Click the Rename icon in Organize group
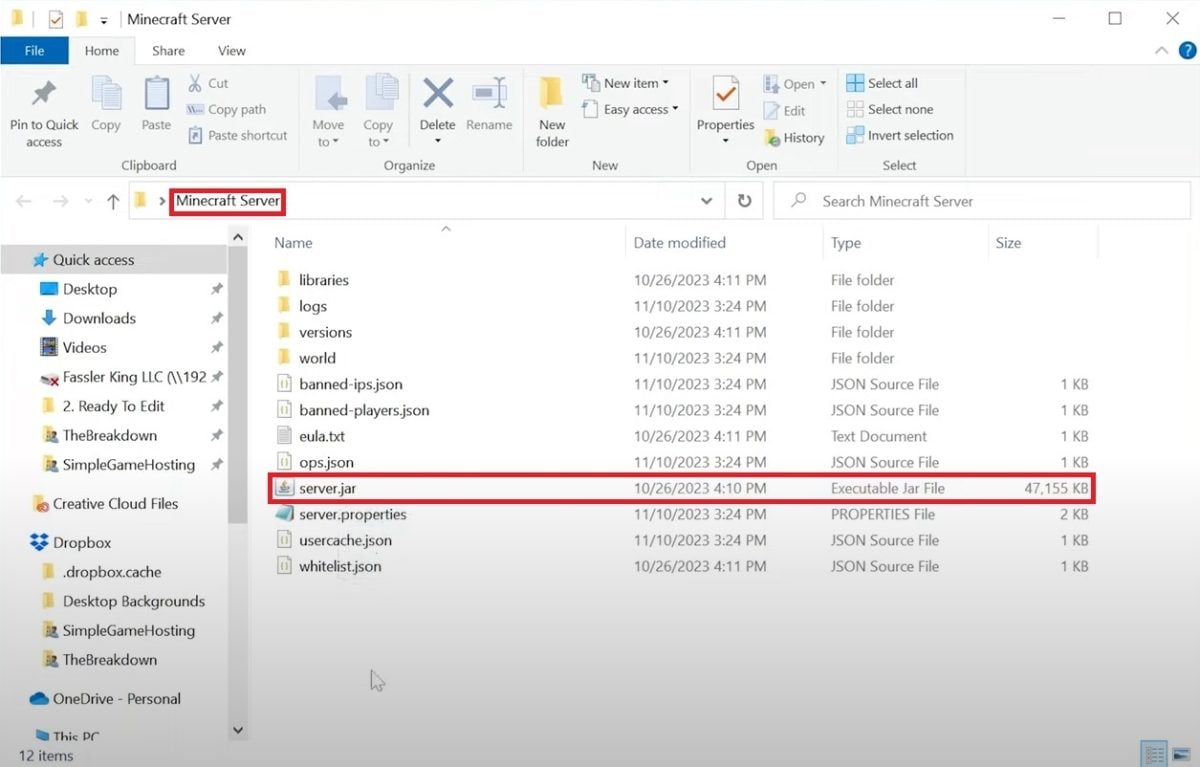The height and width of the screenshot is (767, 1200). pyautogui.click(x=489, y=96)
